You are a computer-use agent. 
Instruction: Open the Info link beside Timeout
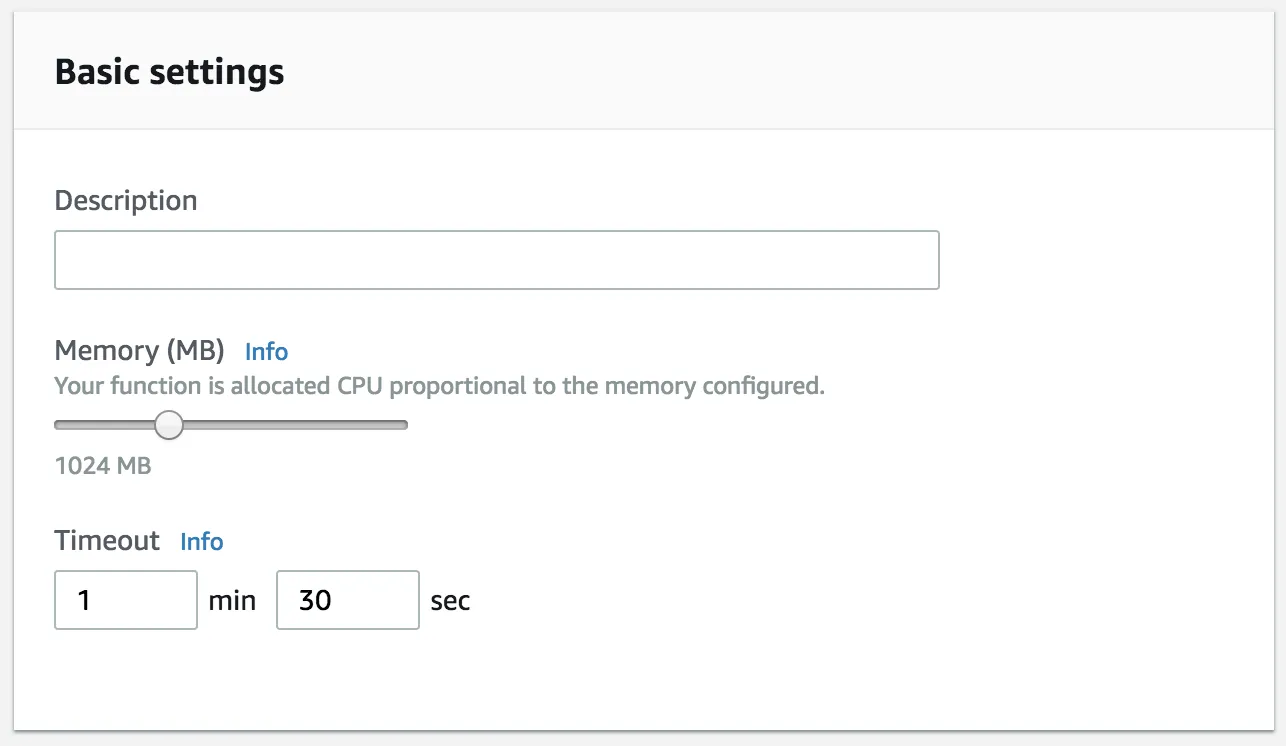click(201, 542)
